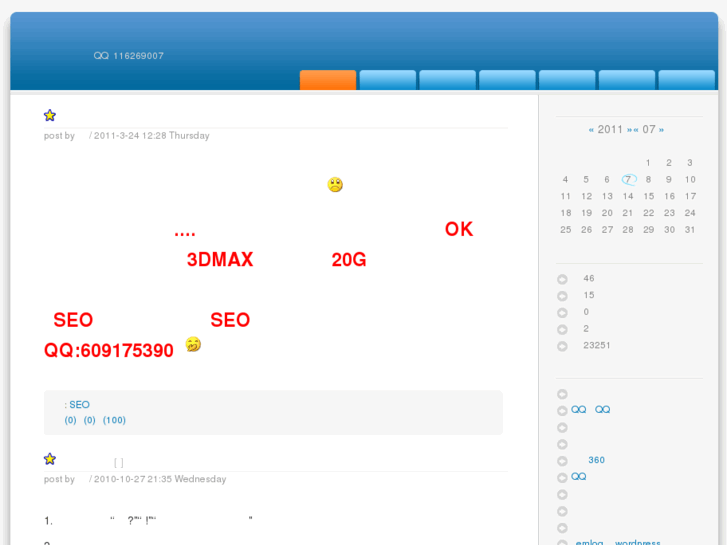Image resolution: width=727 pixels, height=545 pixels.
Task: Click the laughing emoji after QQ:609175390
Action: [x=193, y=344]
